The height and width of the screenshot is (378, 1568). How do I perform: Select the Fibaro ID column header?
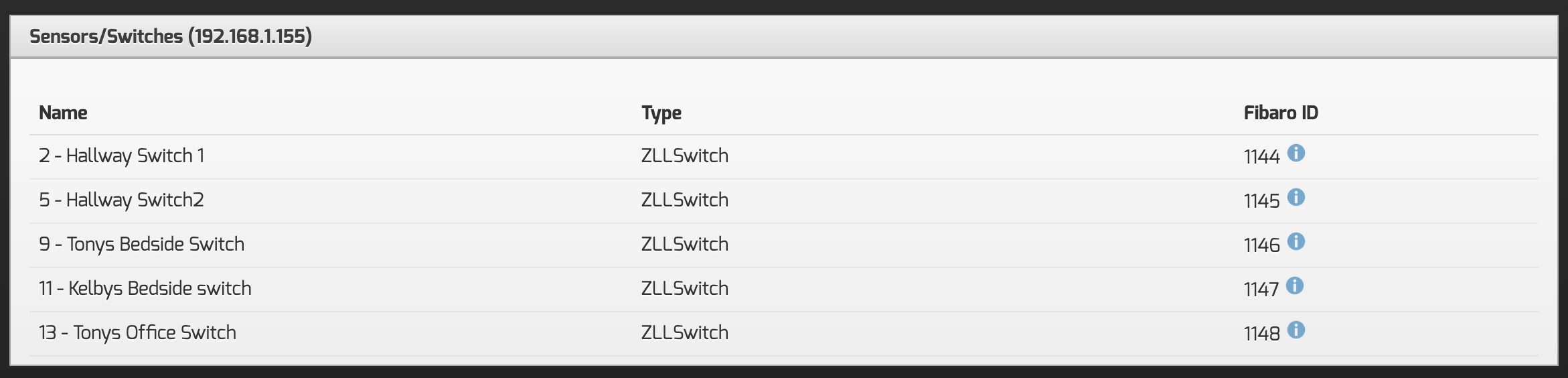[x=1280, y=113]
